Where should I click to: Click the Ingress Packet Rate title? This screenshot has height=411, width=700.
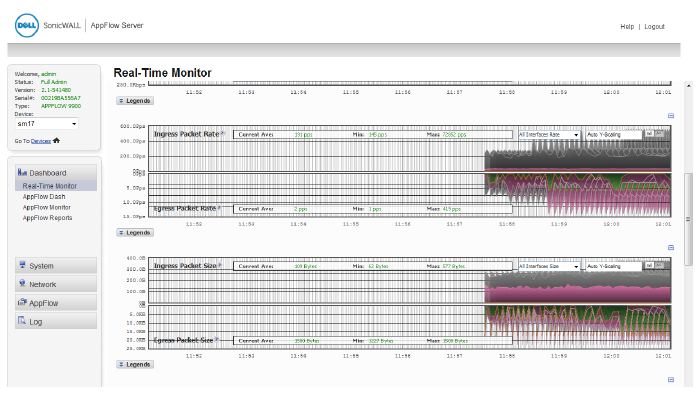coord(186,134)
